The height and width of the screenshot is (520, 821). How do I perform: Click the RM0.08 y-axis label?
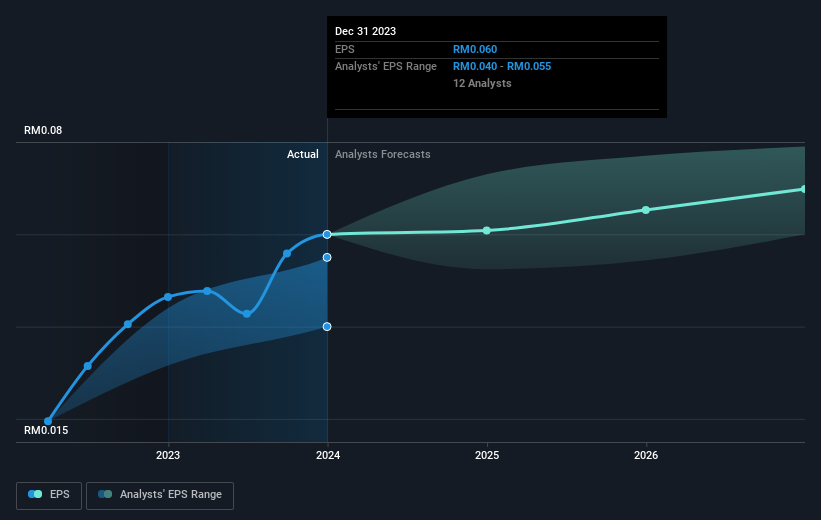(43, 130)
